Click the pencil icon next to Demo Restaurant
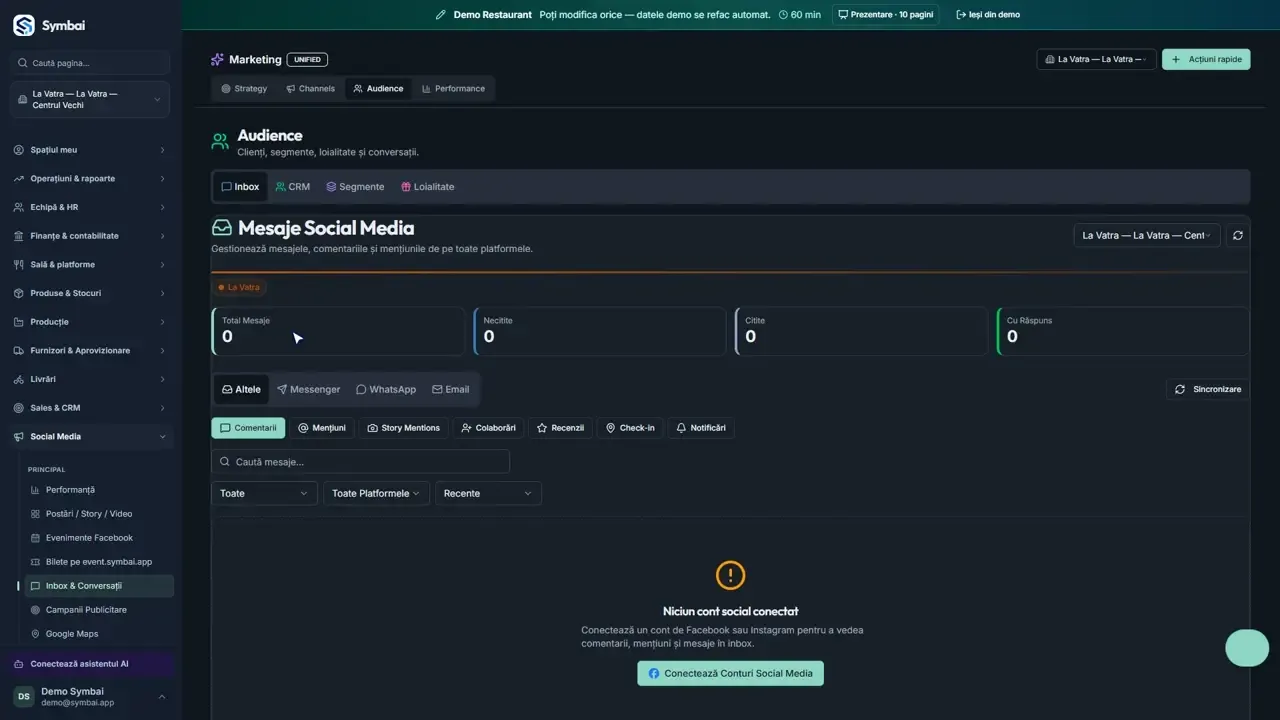 441,15
